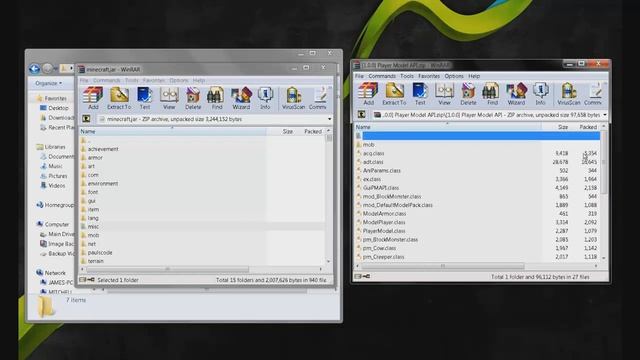Click View icon in Player Model API window

tap(444, 94)
